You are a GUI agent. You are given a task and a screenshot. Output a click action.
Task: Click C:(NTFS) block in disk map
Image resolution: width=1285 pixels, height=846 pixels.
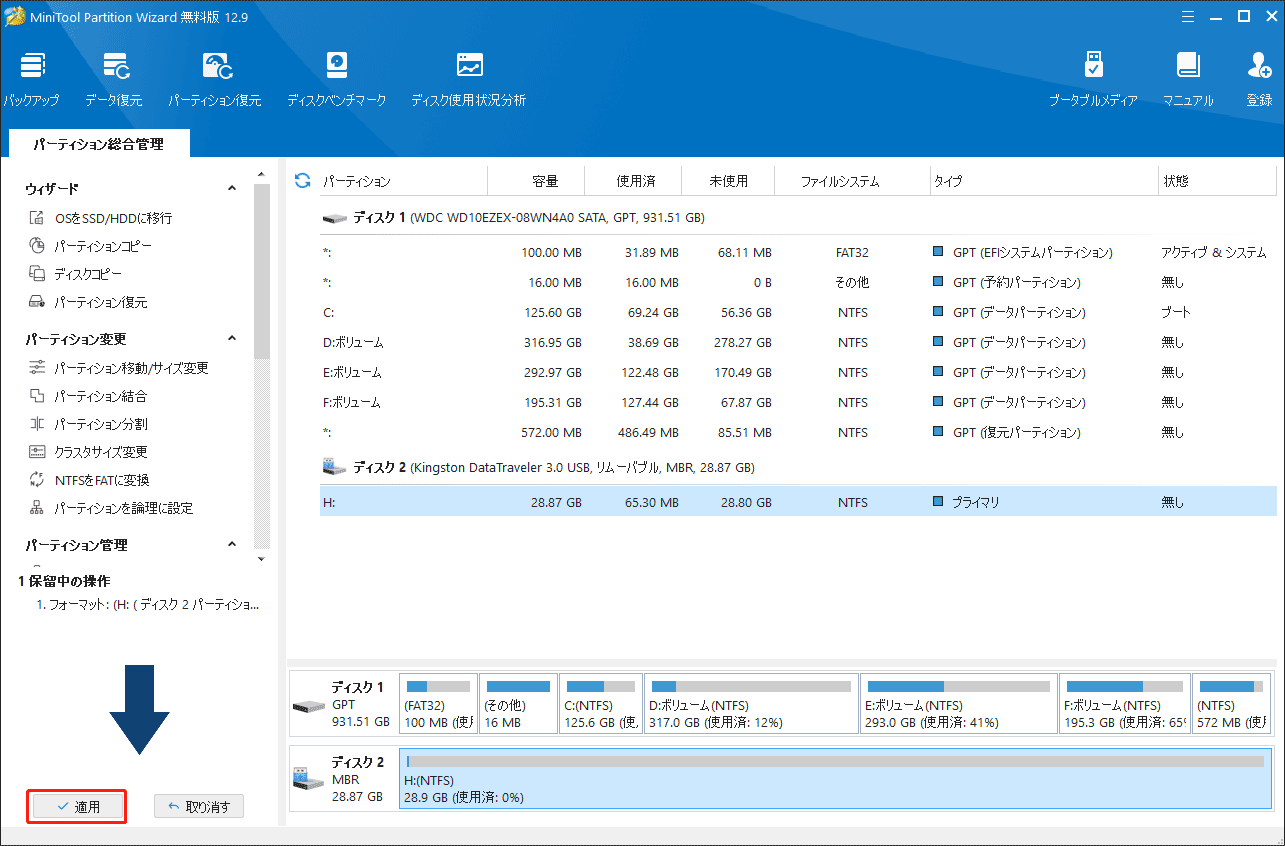click(x=600, y=704)
